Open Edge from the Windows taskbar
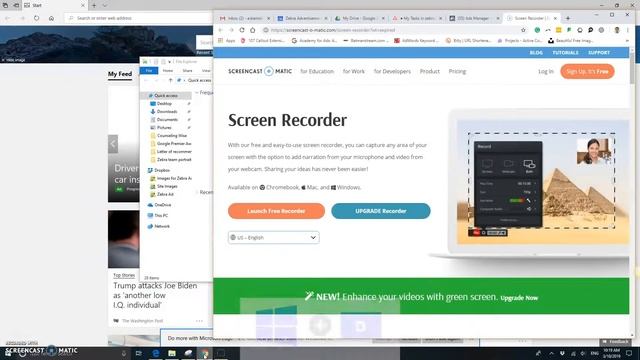 156,353
